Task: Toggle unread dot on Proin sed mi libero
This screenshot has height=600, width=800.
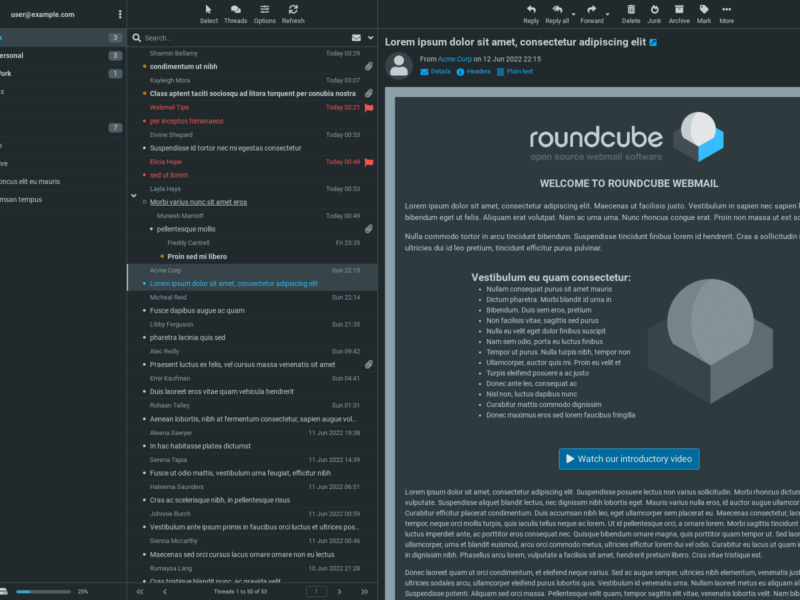Action: click(162, 257)
